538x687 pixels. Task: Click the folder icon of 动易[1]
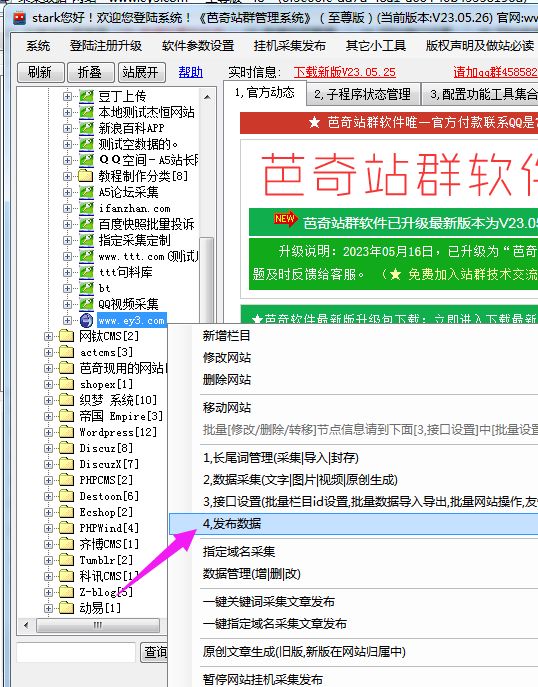coord(67,608)
